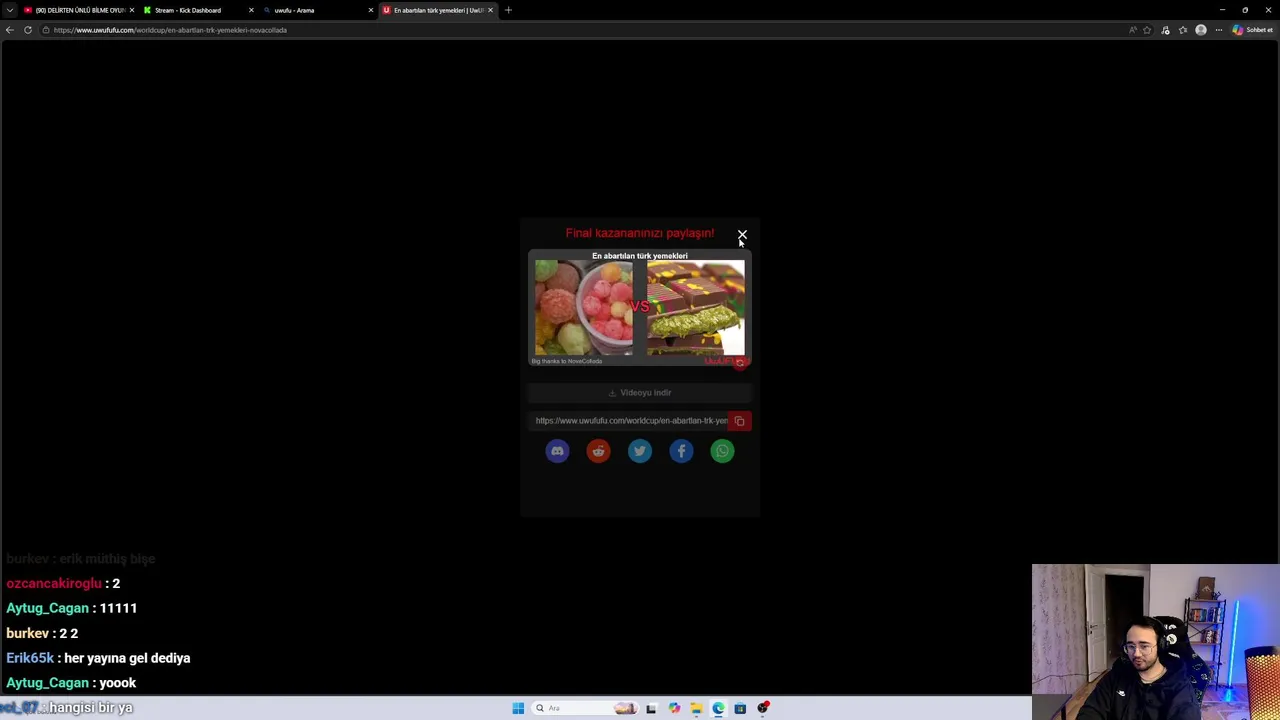
Task: Click the Videoyu indir button
Action: pos(640,393)
